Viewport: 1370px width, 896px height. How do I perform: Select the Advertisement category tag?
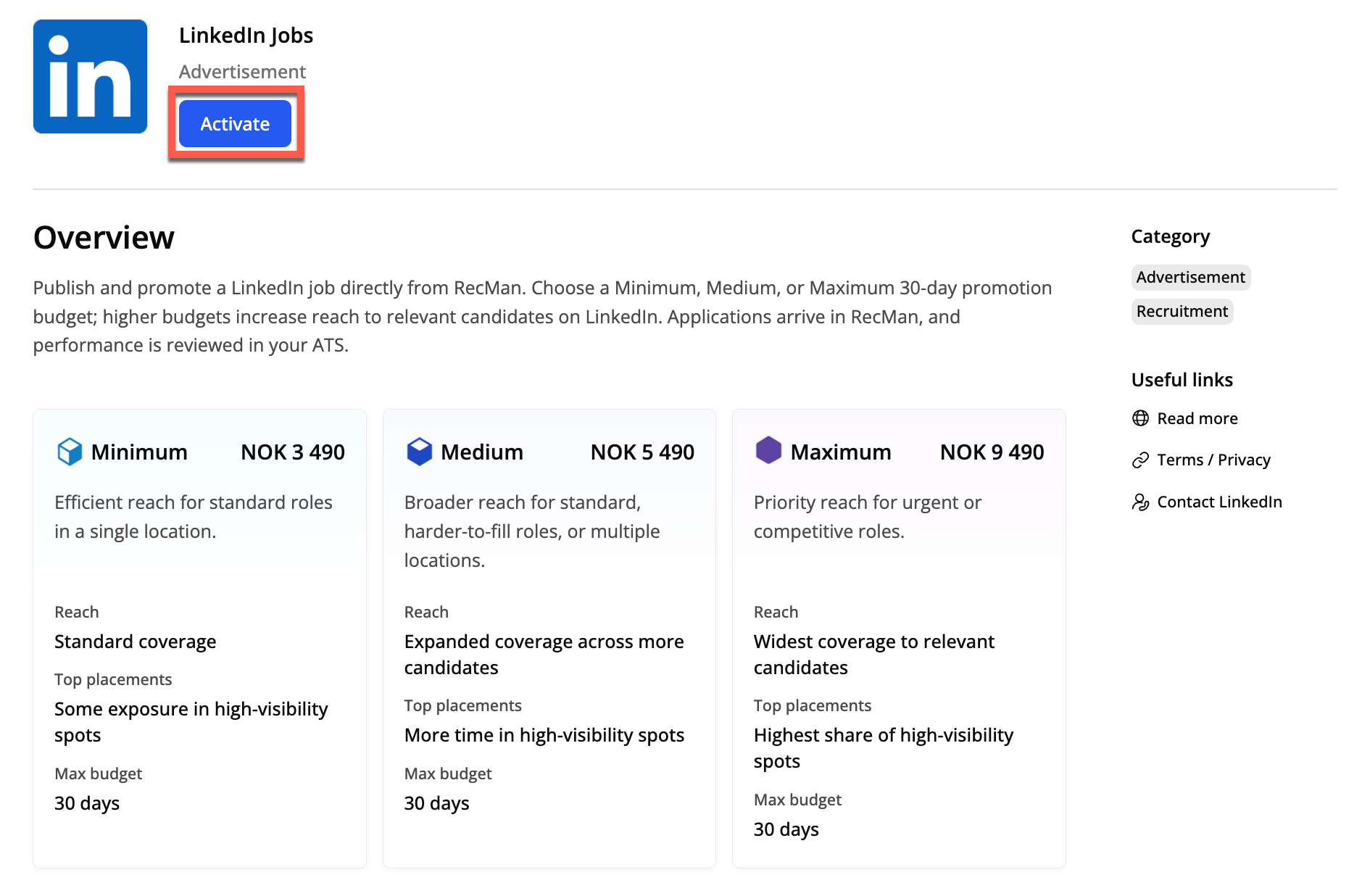(1190, 277)
